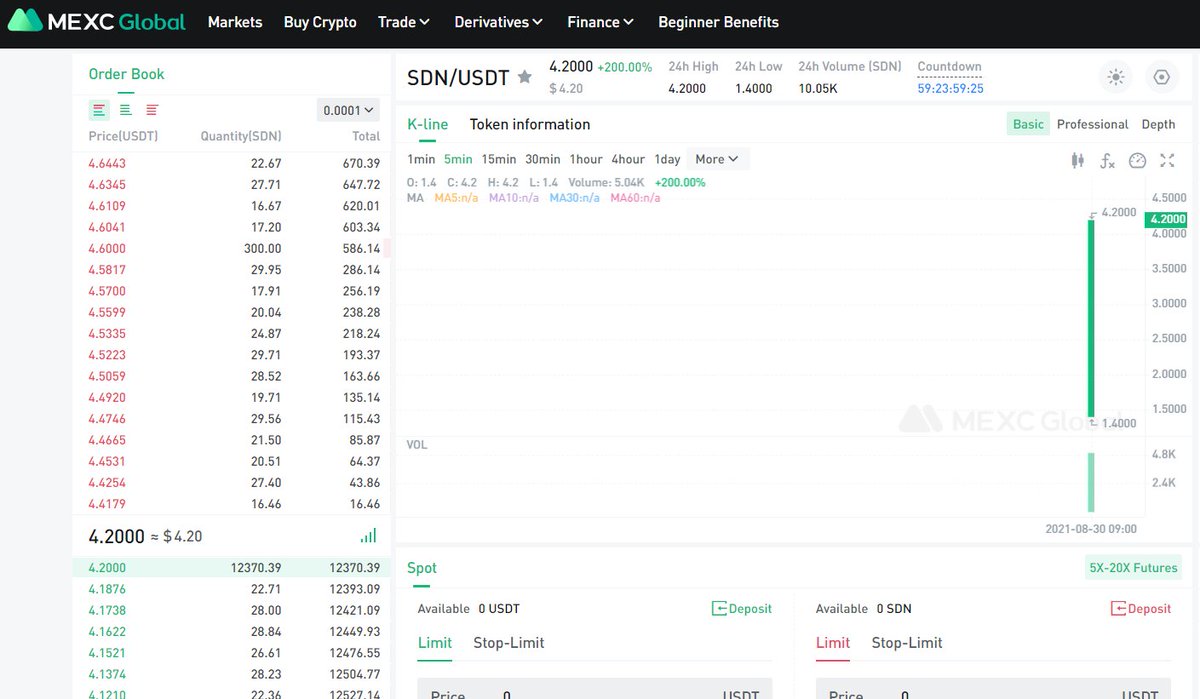Screen dimensions: 1200x699
Task: Expand chart to fullscreen
Action: tap(1167, 160)
